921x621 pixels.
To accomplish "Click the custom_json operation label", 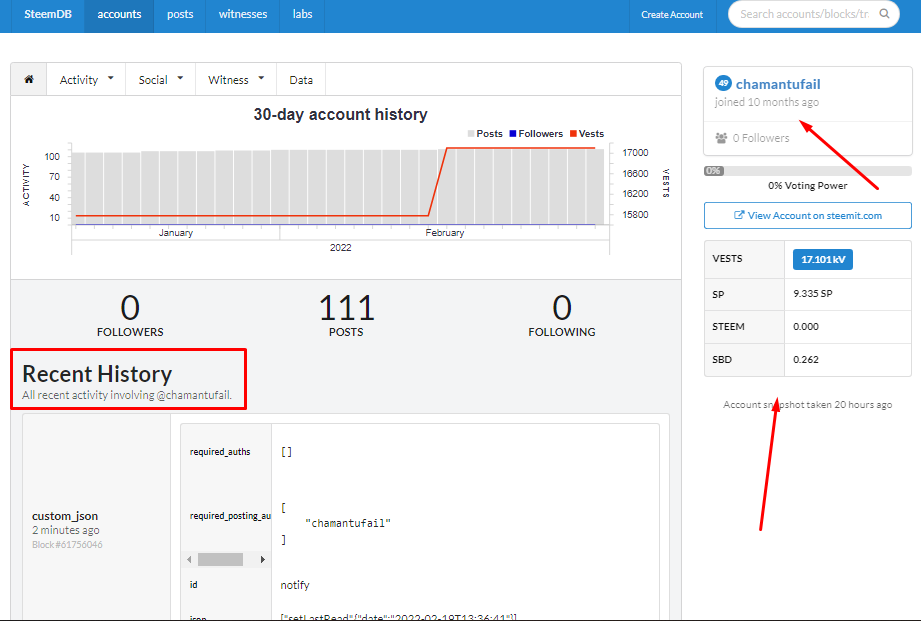I will coord(65,516).
